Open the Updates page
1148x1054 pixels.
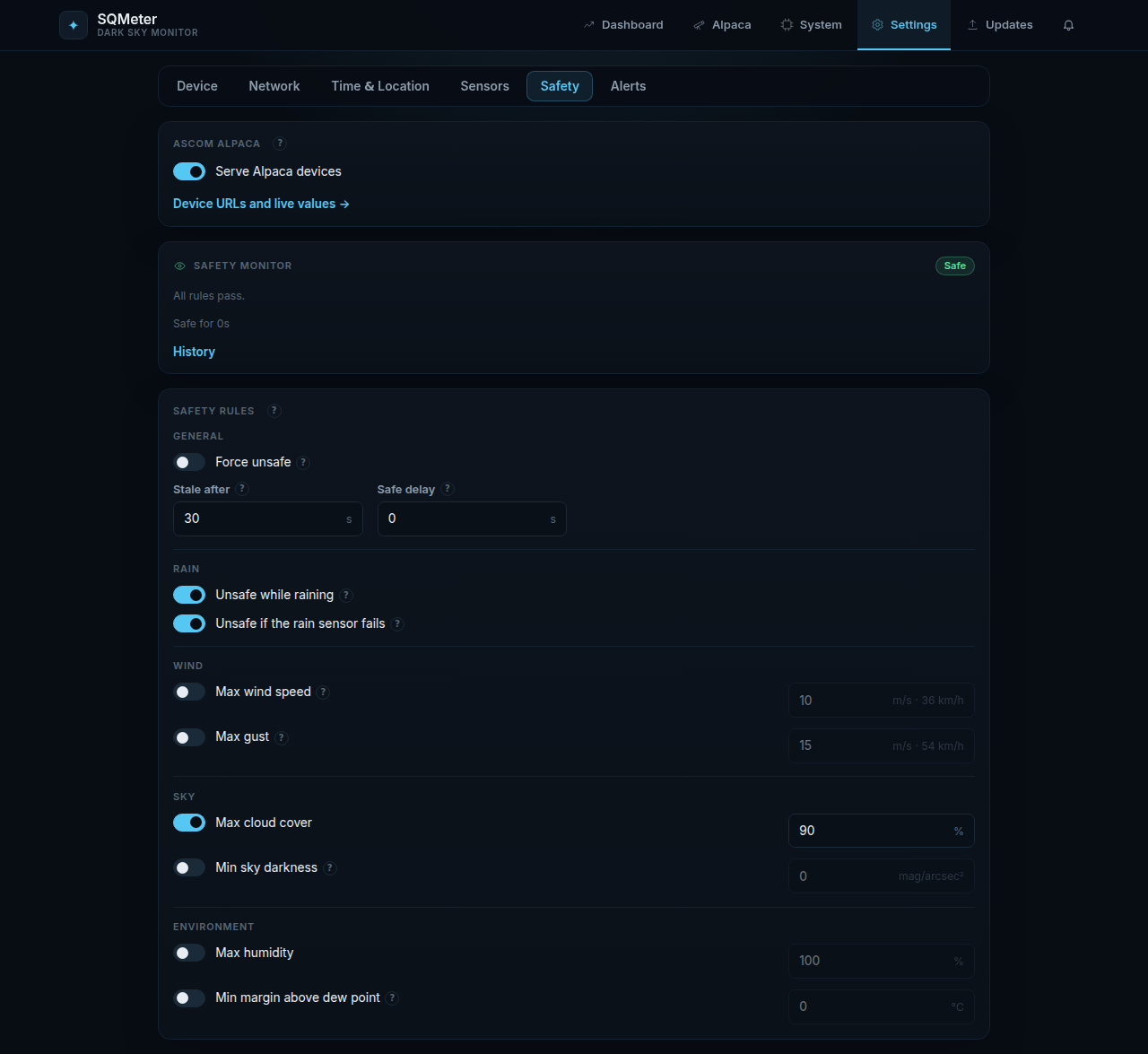[1000, 25]
